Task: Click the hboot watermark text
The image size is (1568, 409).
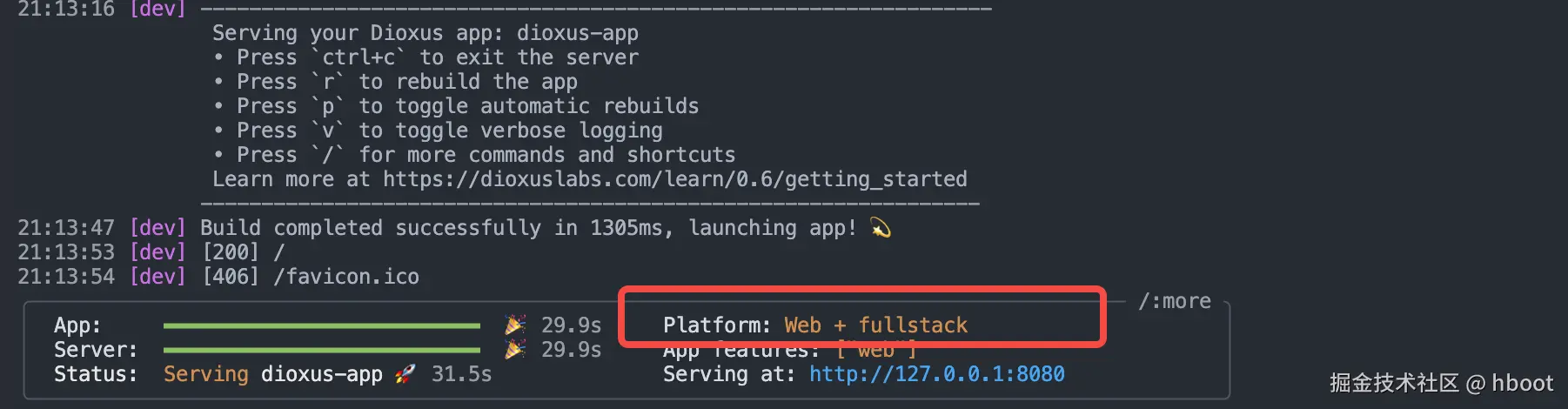Action: (x=1523, y=383)
